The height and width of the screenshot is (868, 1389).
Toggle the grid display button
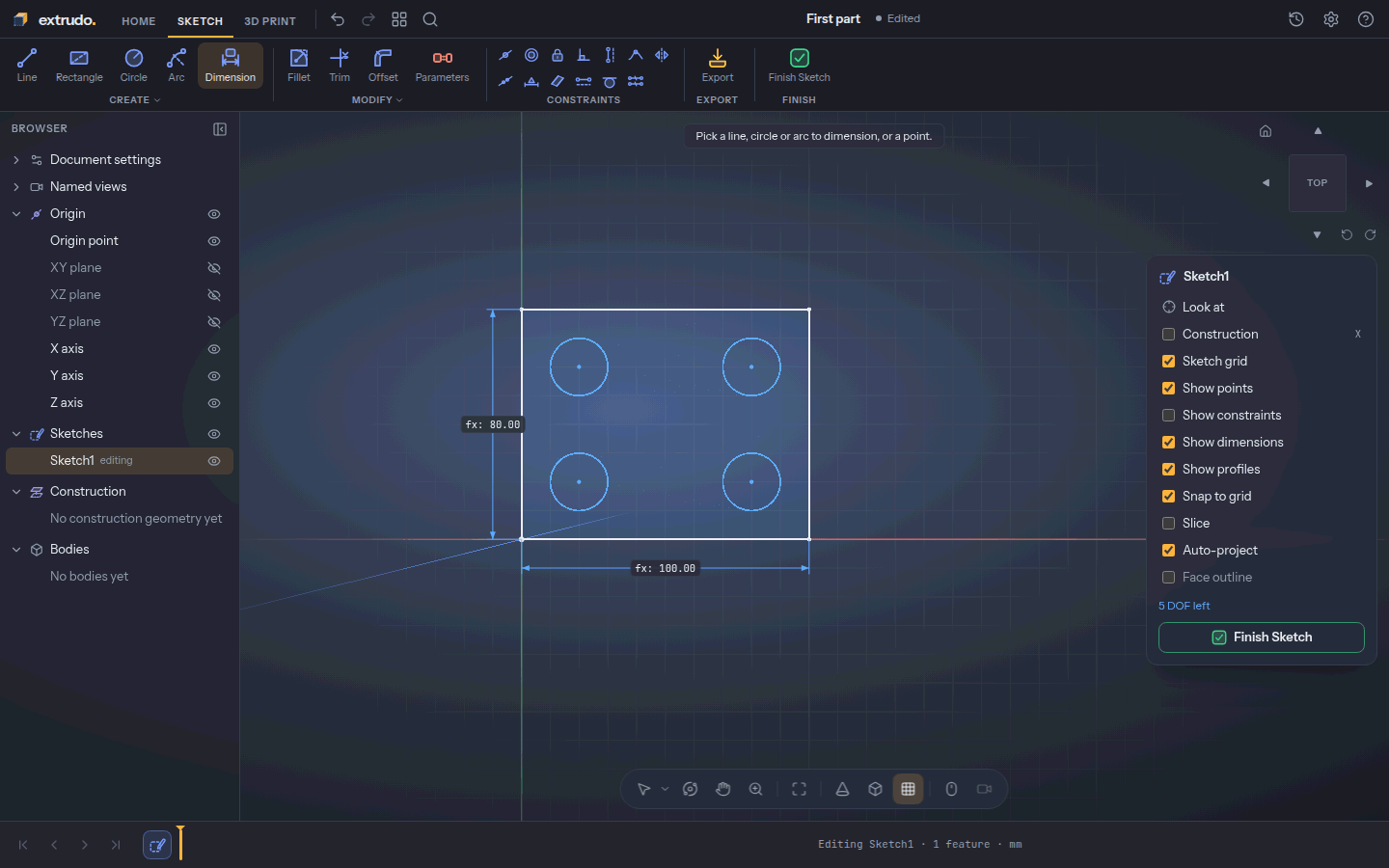908,789
